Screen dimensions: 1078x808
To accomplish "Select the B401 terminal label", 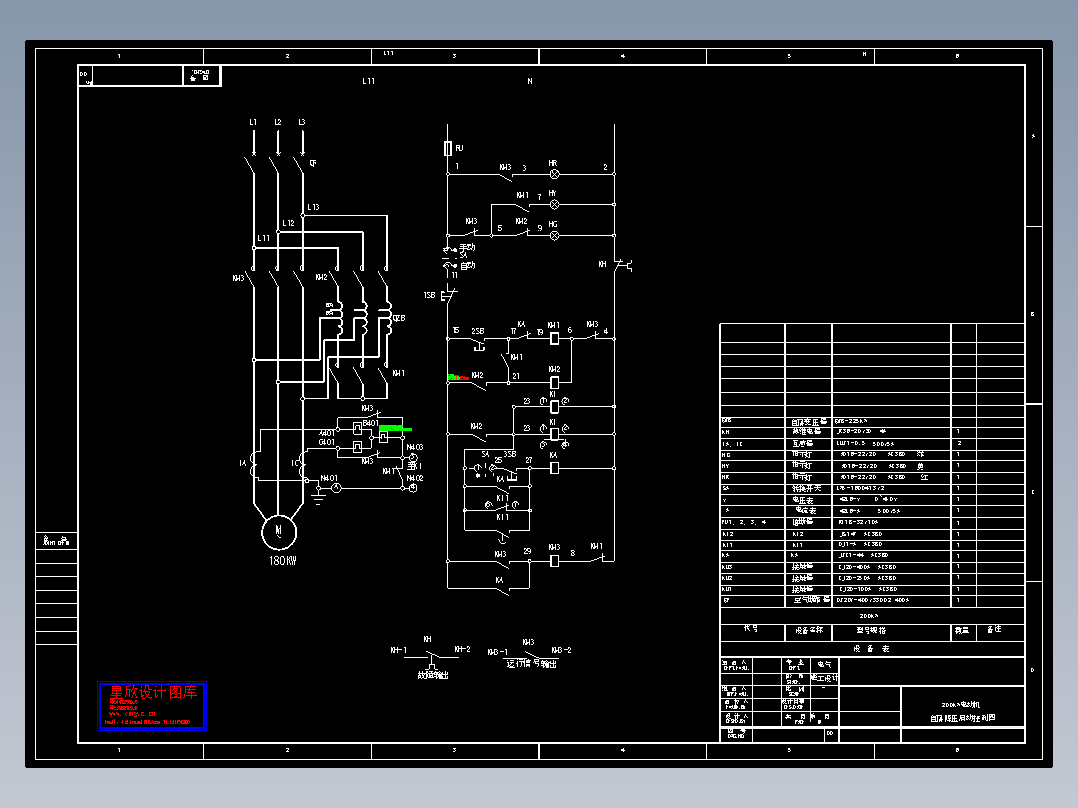I will pyautogui.click(x=371, y=423).
